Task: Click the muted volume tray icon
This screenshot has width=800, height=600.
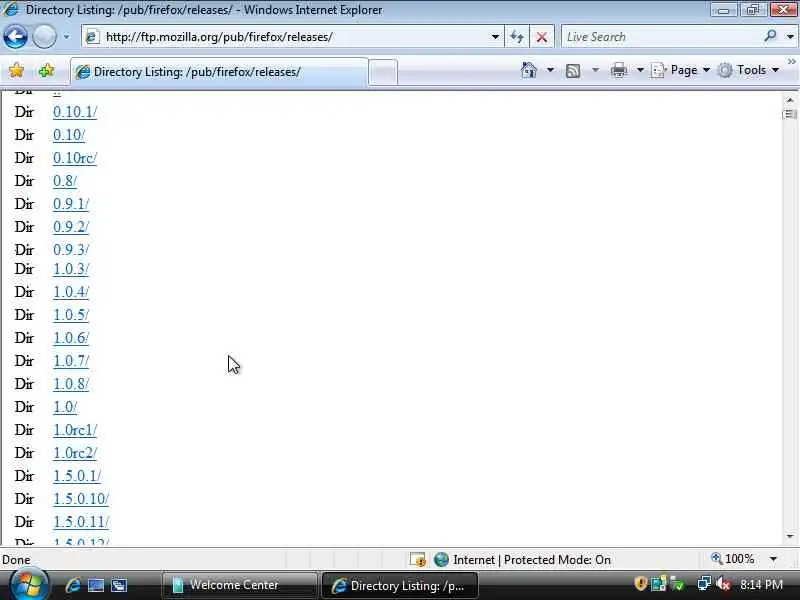Action: tap(723, 583)
